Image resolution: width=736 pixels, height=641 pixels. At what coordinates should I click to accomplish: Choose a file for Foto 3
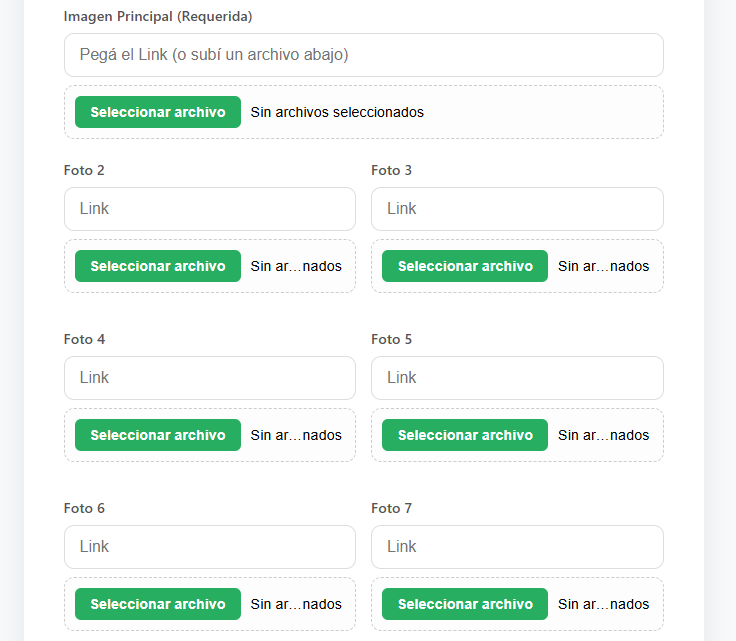(x=465, y=266)
